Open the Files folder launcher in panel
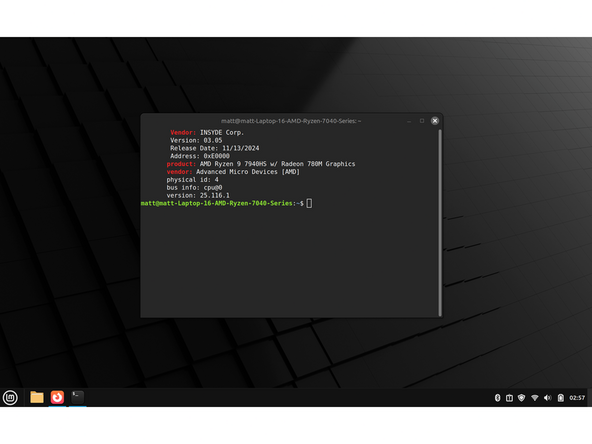 (37, 397)
